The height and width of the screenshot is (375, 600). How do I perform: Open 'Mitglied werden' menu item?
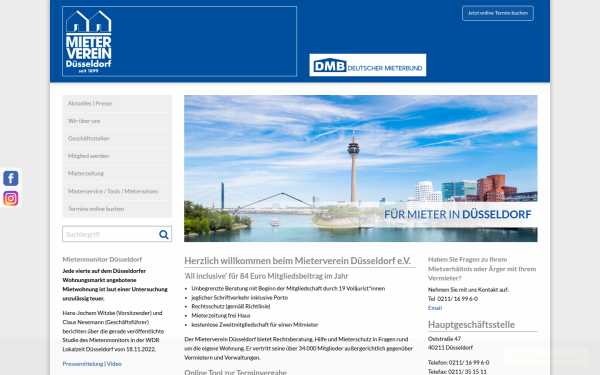[117, 156]
